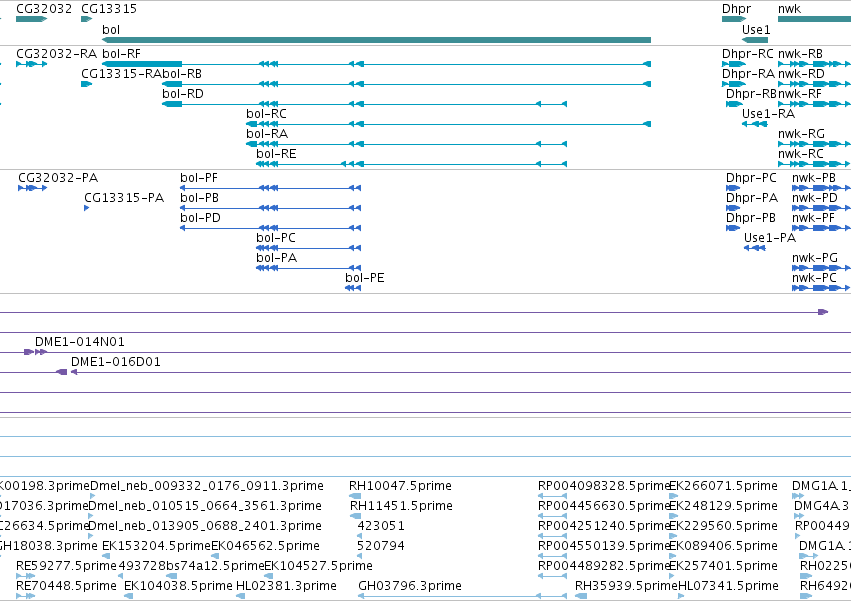This screenshot has width=851, height=601.
Task: Select the Use1-RA transcript
Action: (755, 124)
